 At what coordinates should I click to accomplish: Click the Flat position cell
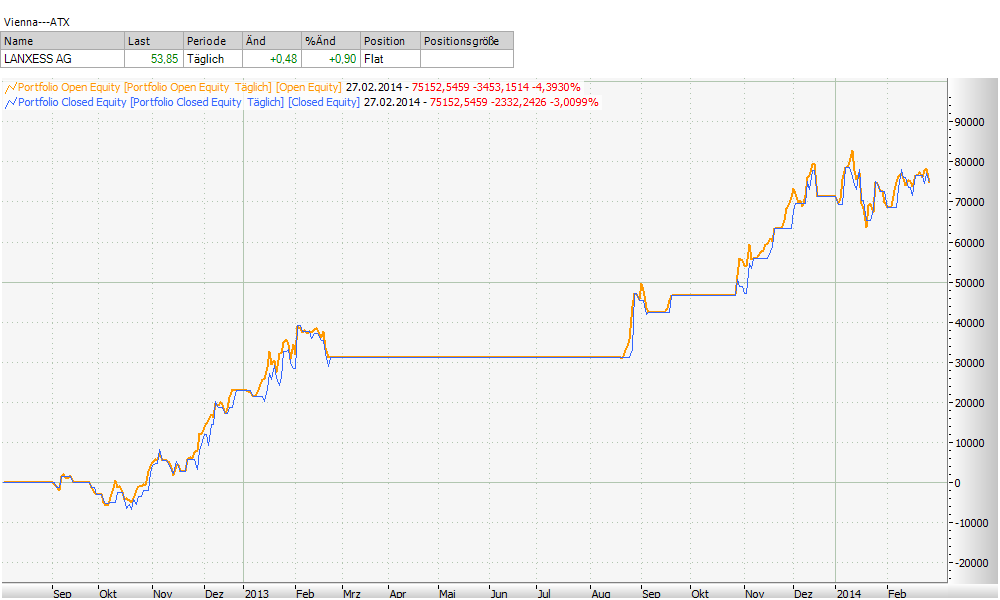(376, 59)
